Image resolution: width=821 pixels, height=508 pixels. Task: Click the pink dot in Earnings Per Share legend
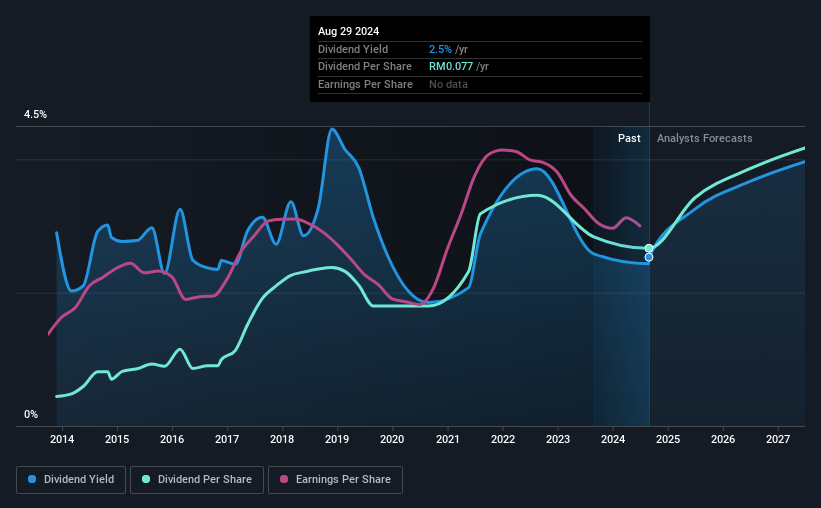tap(284, 479)
